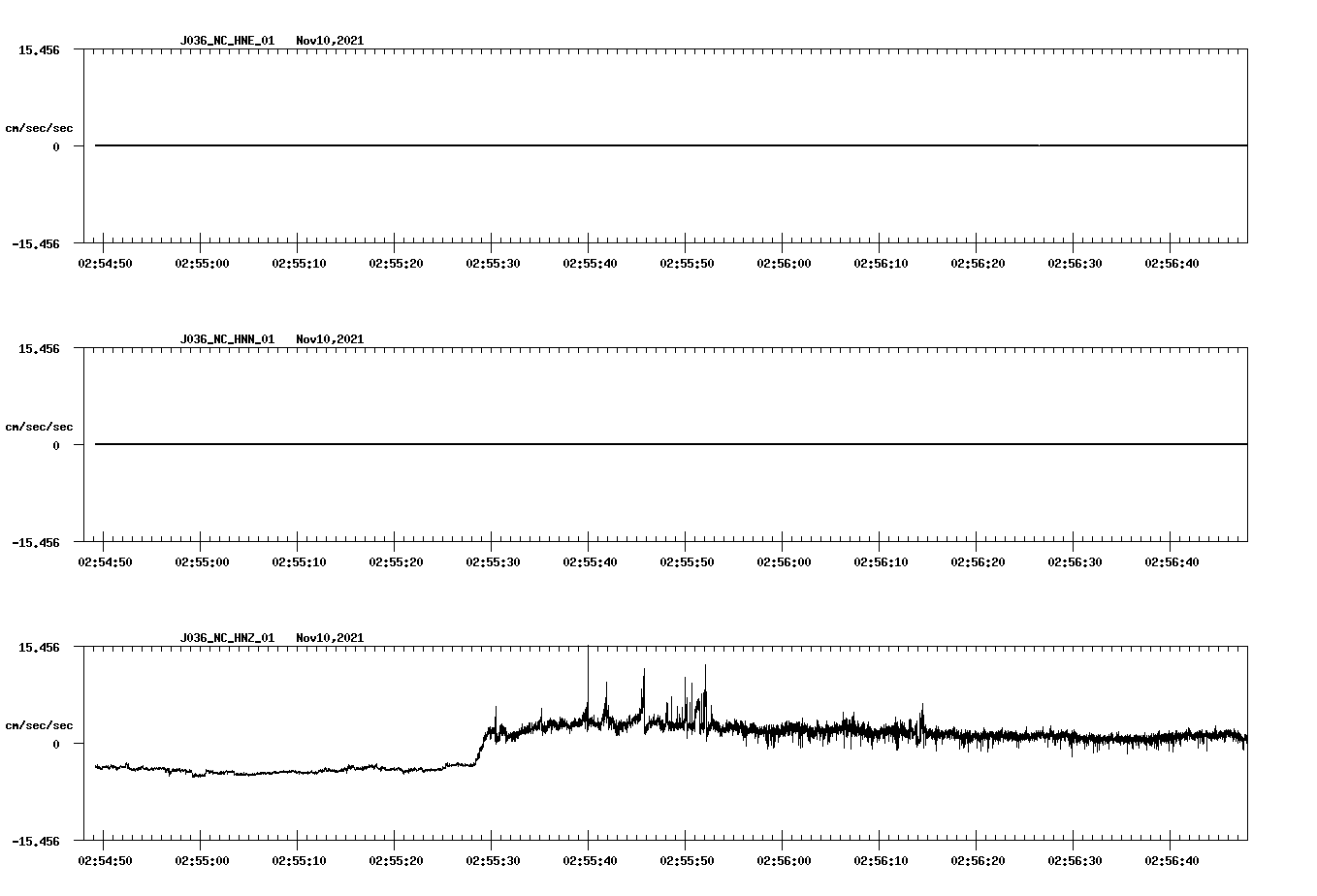The width and height of the screenshot is (1317, 896).
Task: Click 02:55:00 time label under HNE plot
Action: (x=202, y=264)
